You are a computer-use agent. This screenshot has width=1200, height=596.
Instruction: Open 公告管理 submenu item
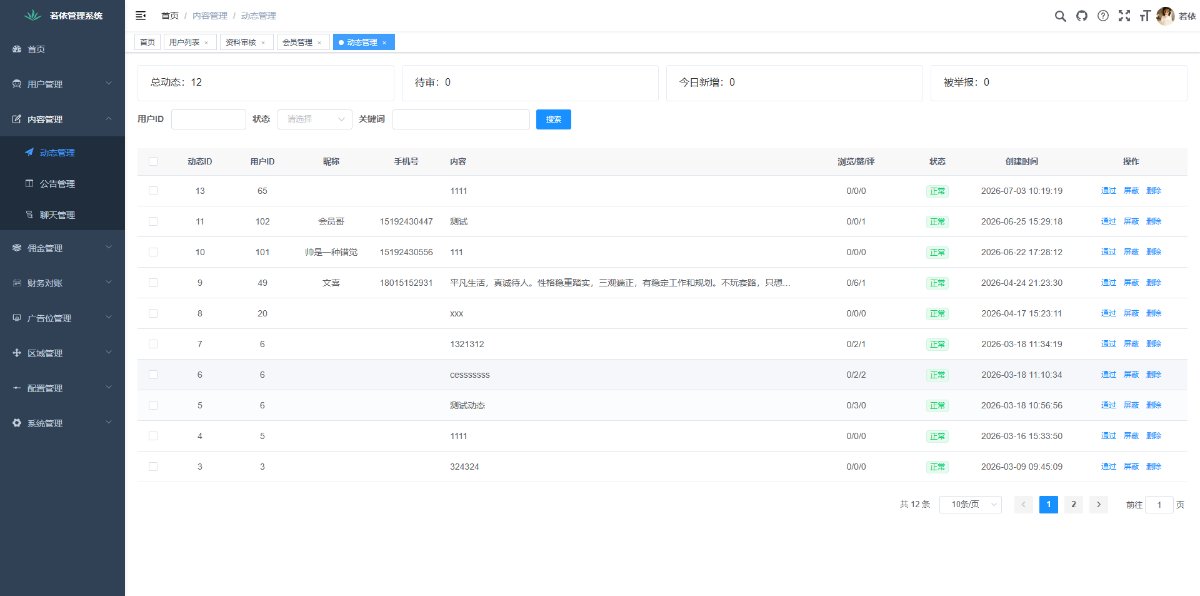point(62,184)
